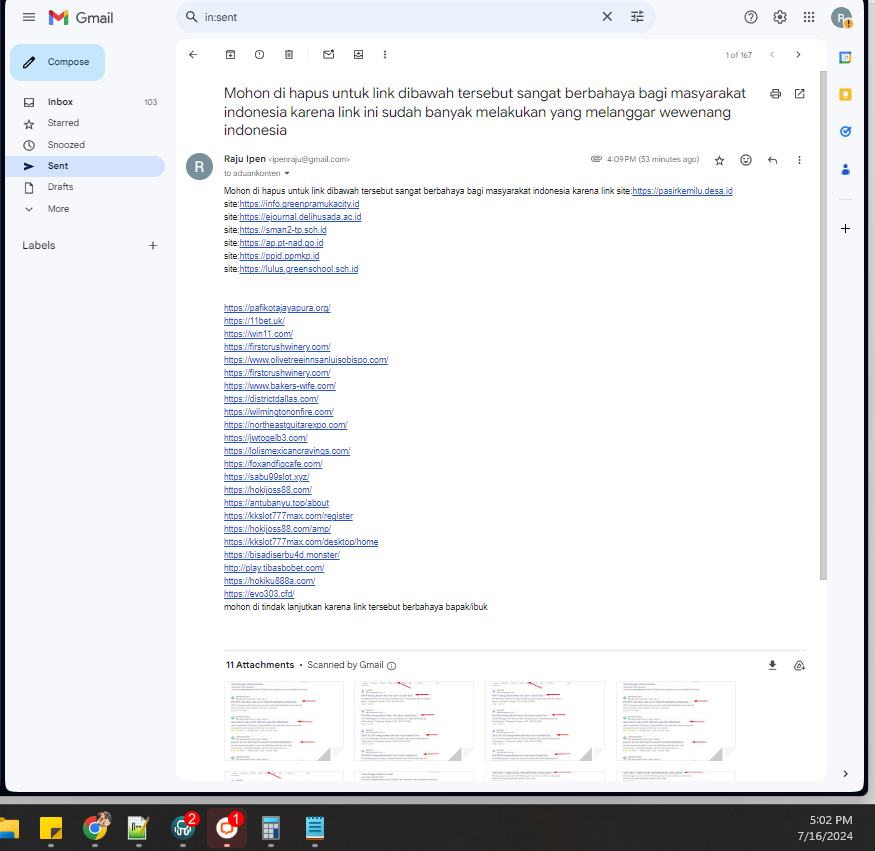
Task: Print all with printer icon
Action: point(775,94)
